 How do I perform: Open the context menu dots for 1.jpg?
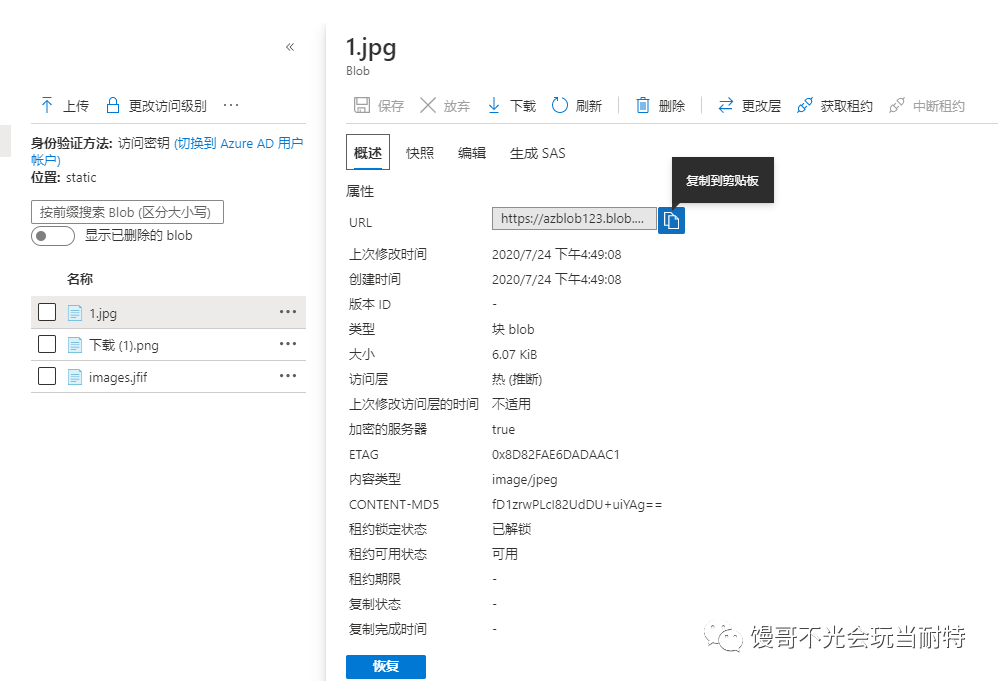tap(288, 312)
